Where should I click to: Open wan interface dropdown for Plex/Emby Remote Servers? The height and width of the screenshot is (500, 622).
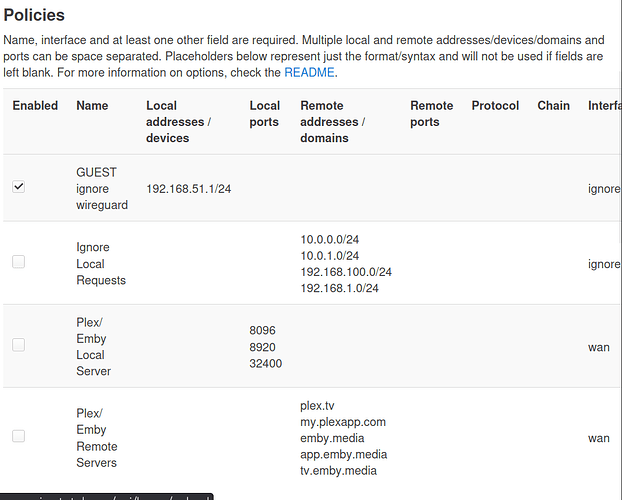coord(600,438)
